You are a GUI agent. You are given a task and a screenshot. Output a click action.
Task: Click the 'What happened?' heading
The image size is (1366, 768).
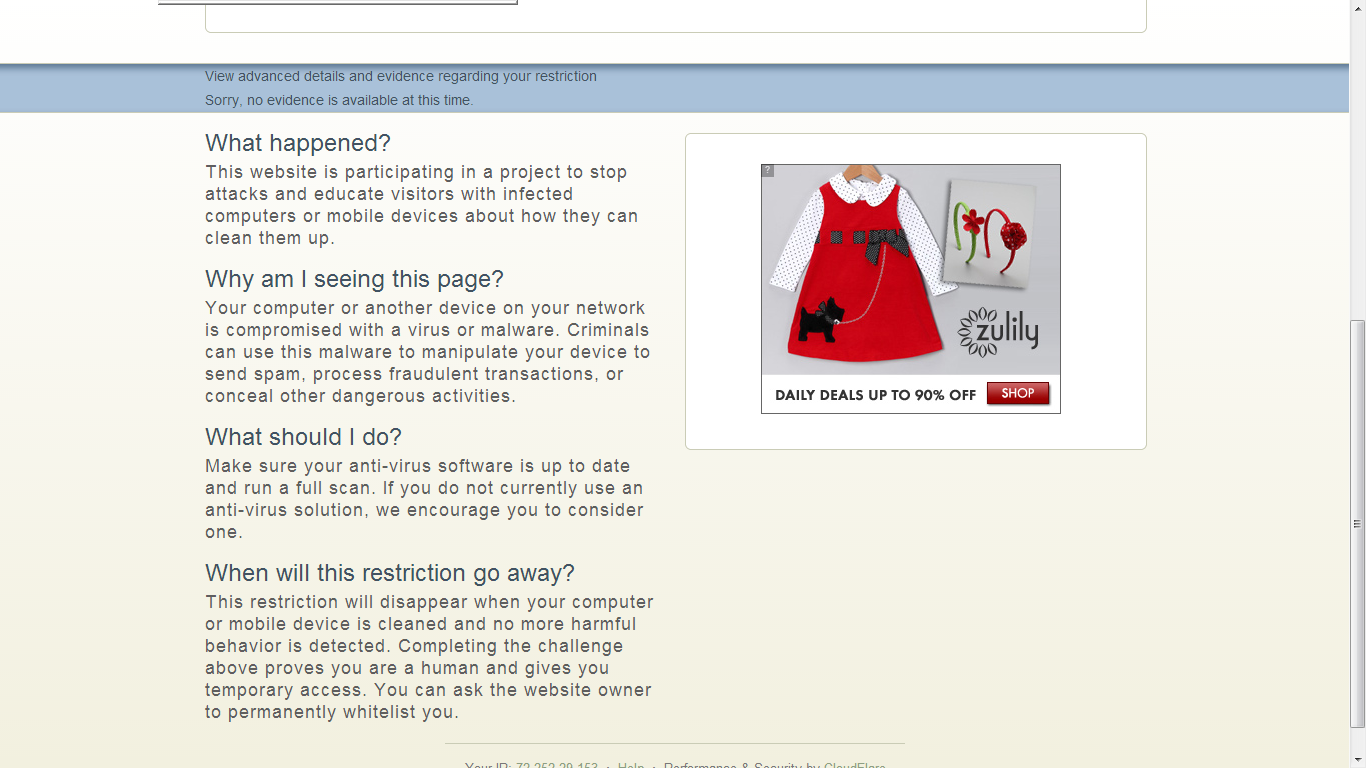[x=298, y=143]
